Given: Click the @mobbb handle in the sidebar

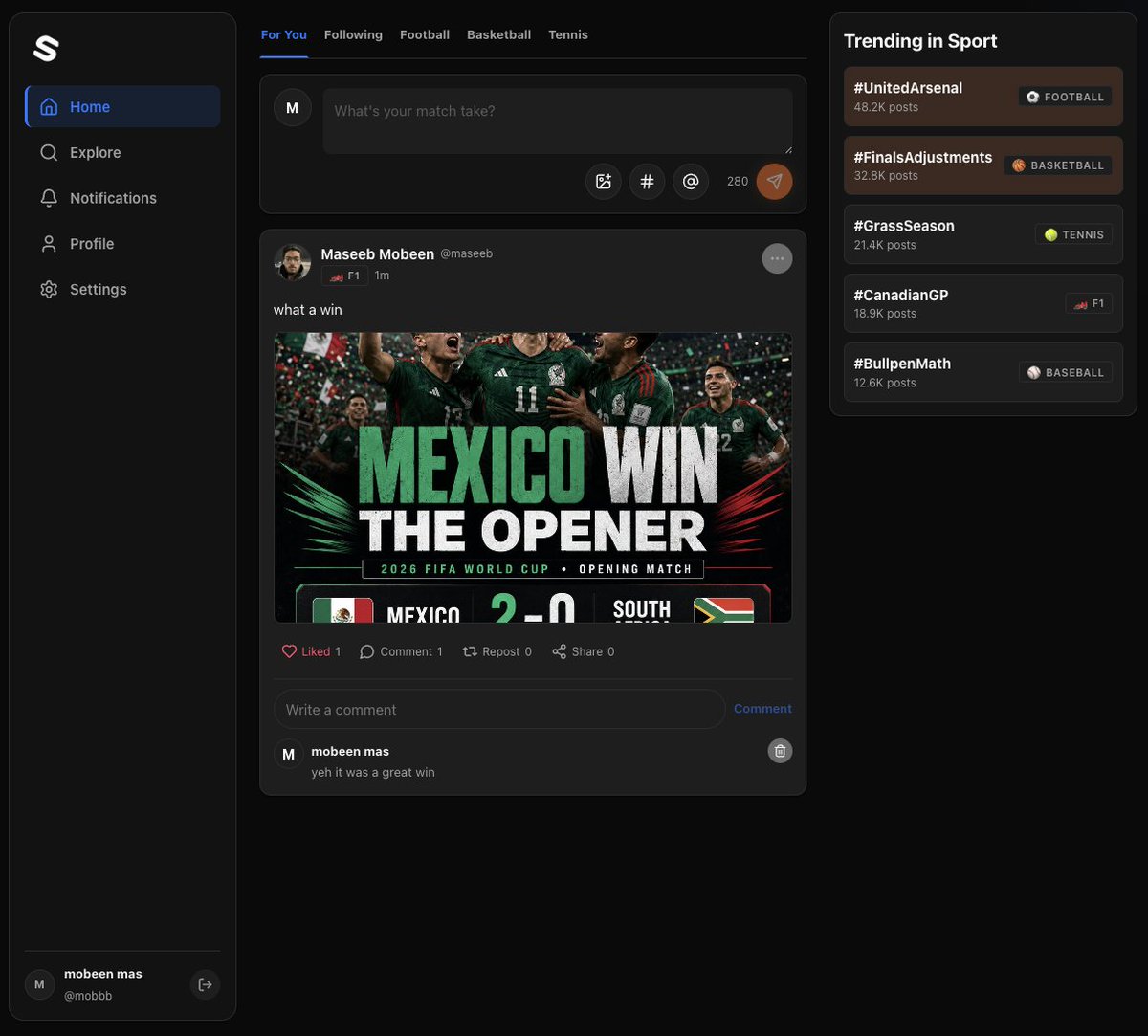Looking at the screenshot, I should [x=88, y=996].
